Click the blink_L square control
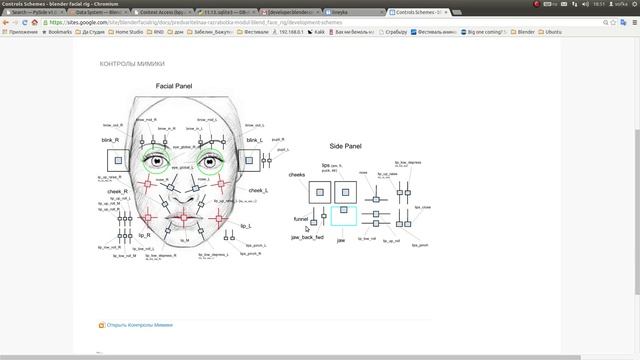 (249, 160)
